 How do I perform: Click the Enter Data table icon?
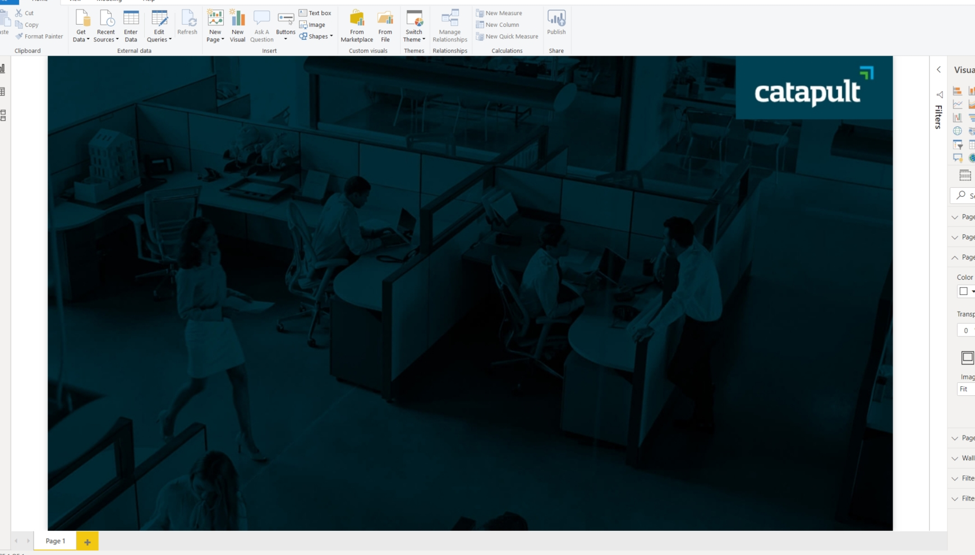coord(131,19)
